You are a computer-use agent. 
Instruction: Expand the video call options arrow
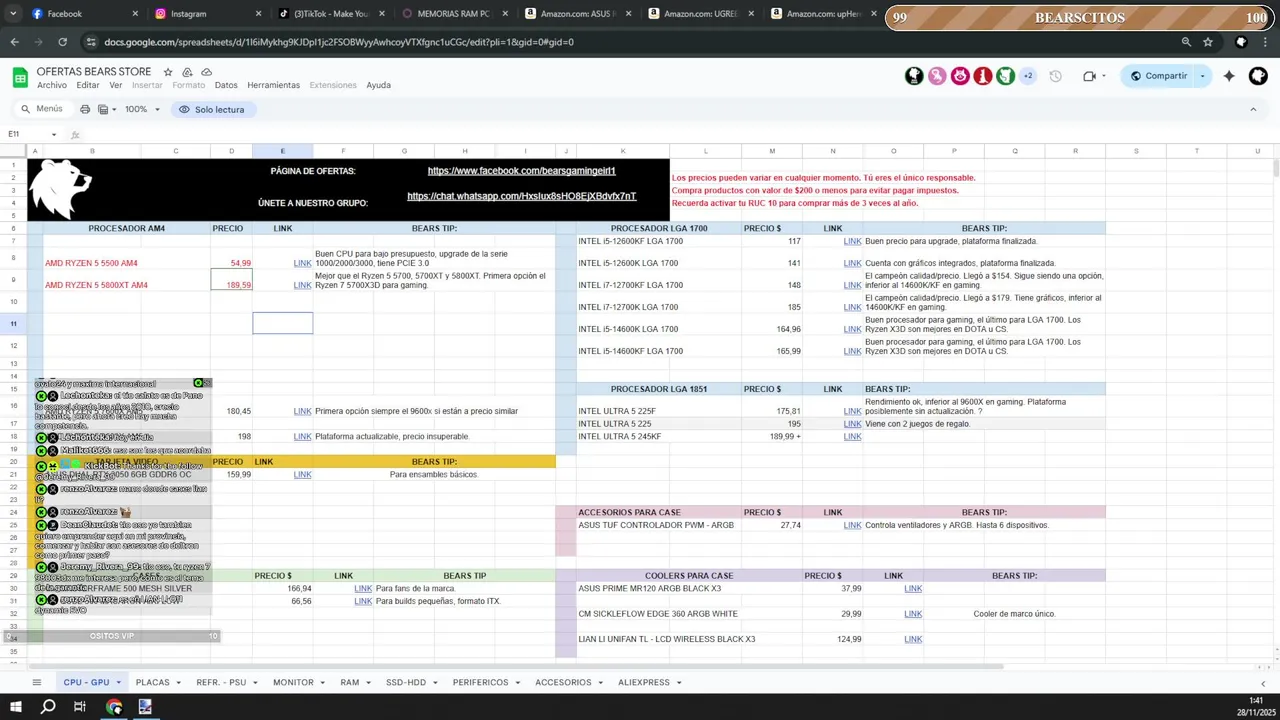(1105, 76)
